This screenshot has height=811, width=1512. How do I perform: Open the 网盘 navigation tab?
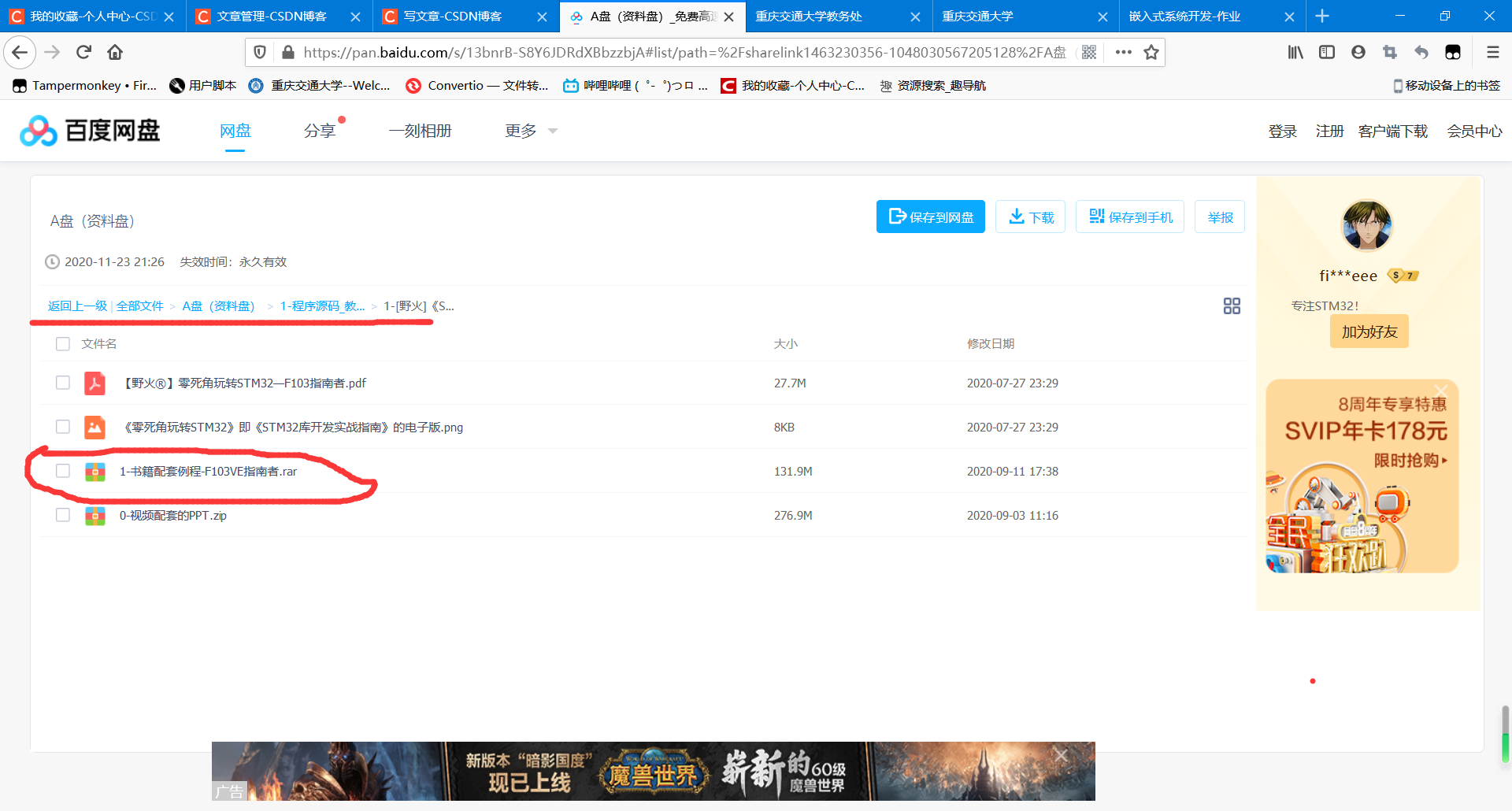click(235, 131)
